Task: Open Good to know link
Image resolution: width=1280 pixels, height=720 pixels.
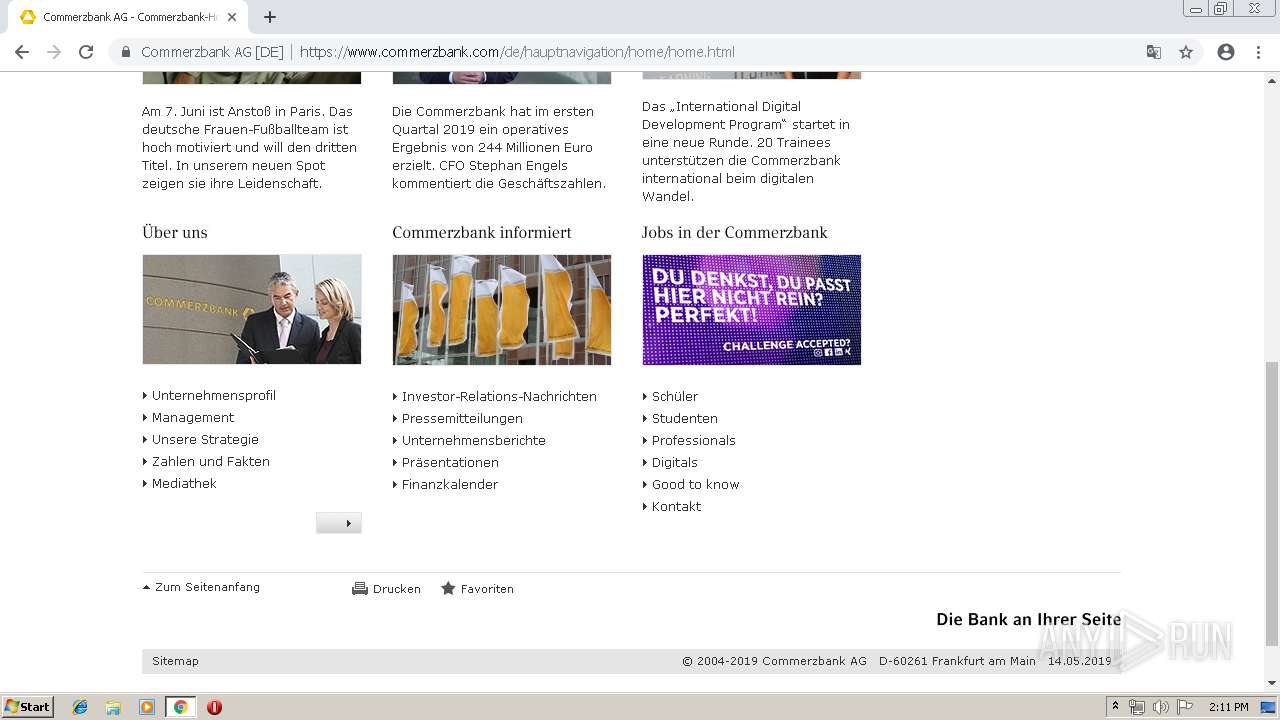Action: click(x=695, y=485)
